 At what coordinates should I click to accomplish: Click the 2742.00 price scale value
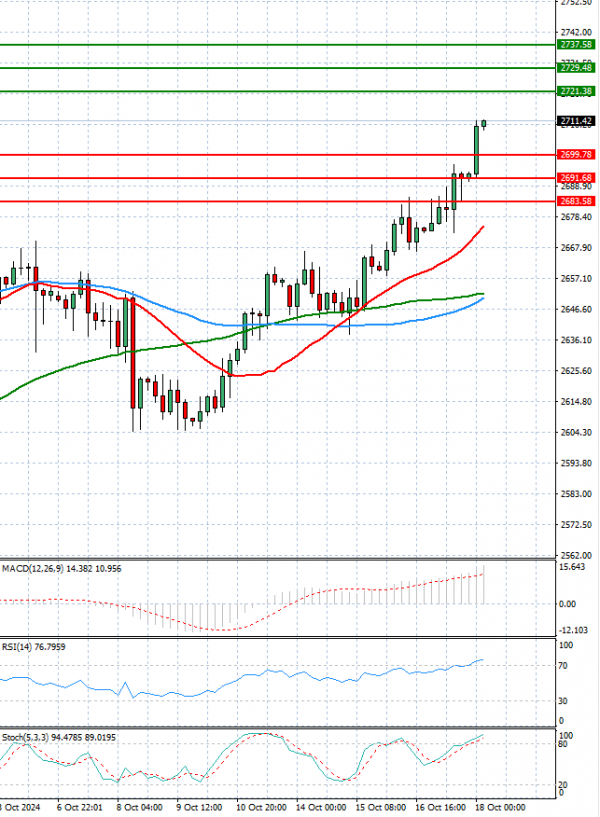[x=576, y=32]
